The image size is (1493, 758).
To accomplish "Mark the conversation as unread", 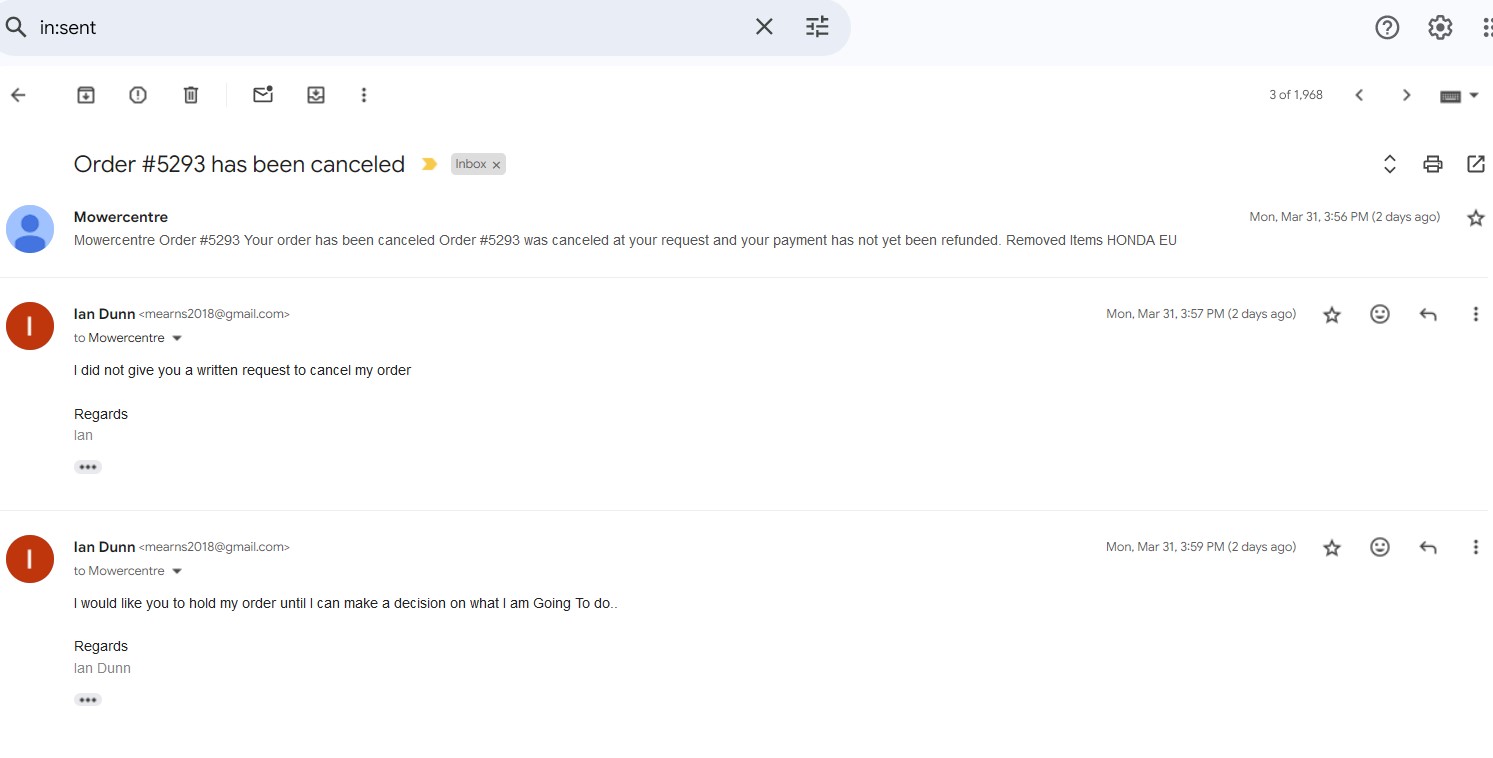I will click(263, 95).
